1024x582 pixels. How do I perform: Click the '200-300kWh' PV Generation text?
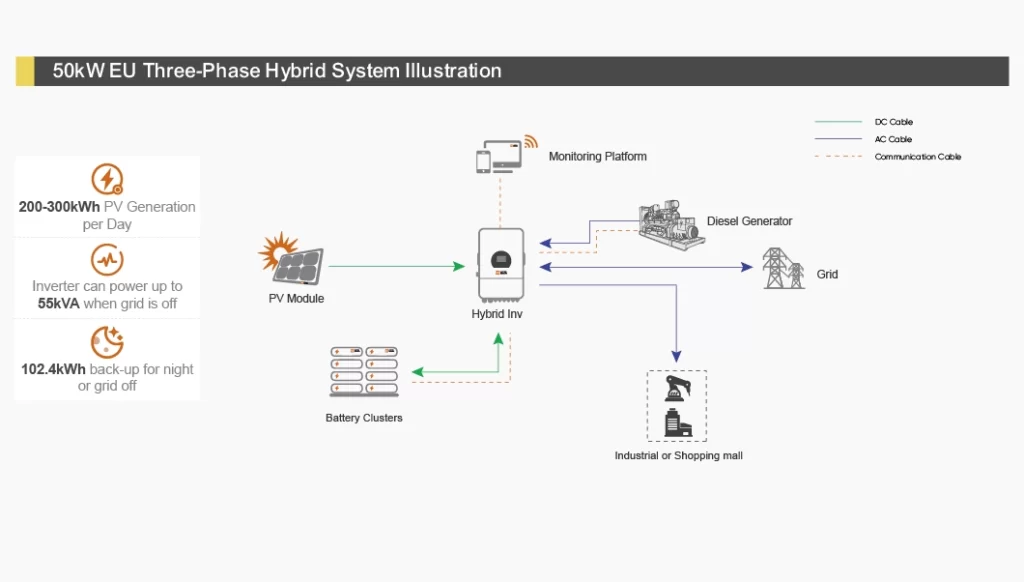click(59, 207)
